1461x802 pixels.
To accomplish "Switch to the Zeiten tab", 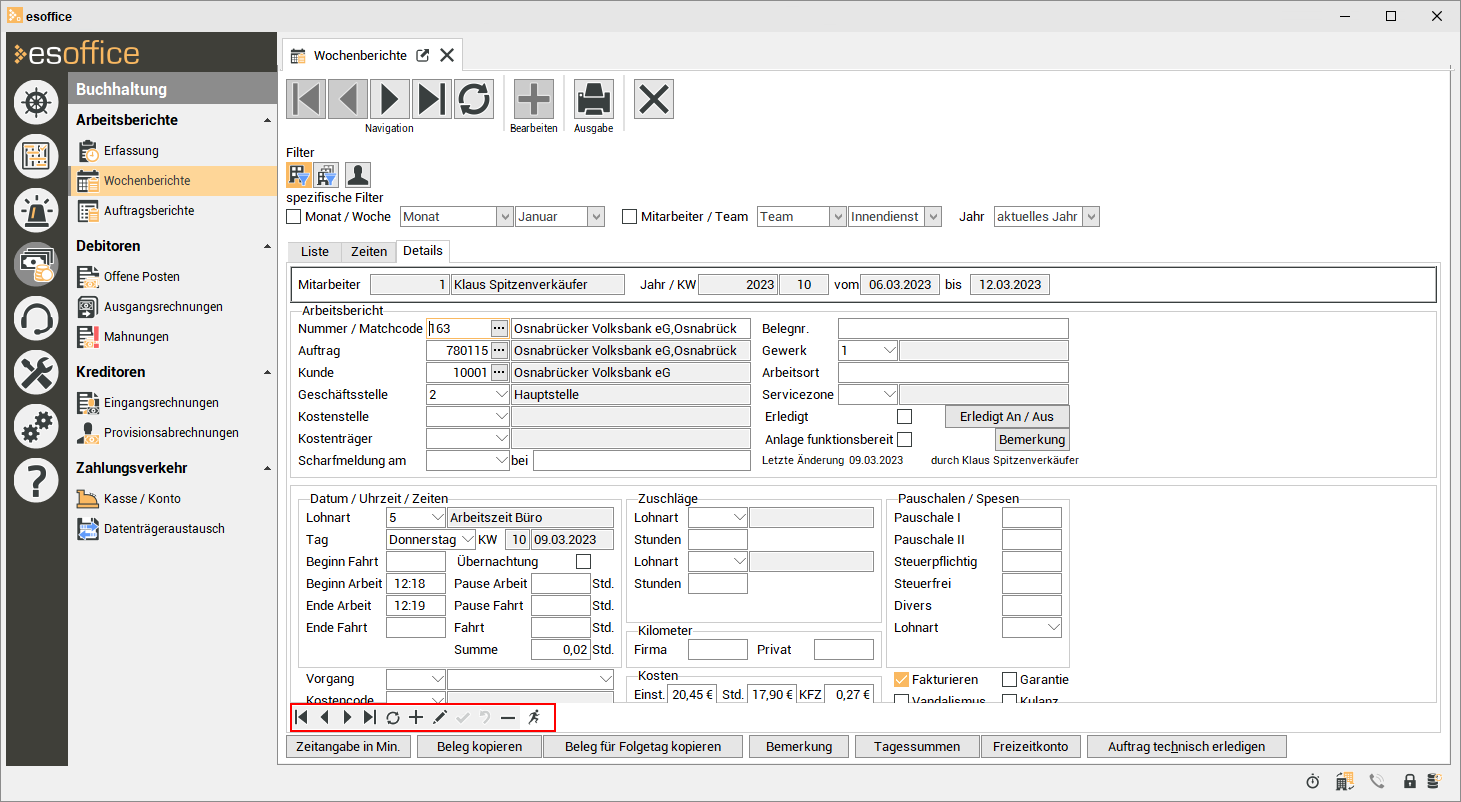I will 369,252.
